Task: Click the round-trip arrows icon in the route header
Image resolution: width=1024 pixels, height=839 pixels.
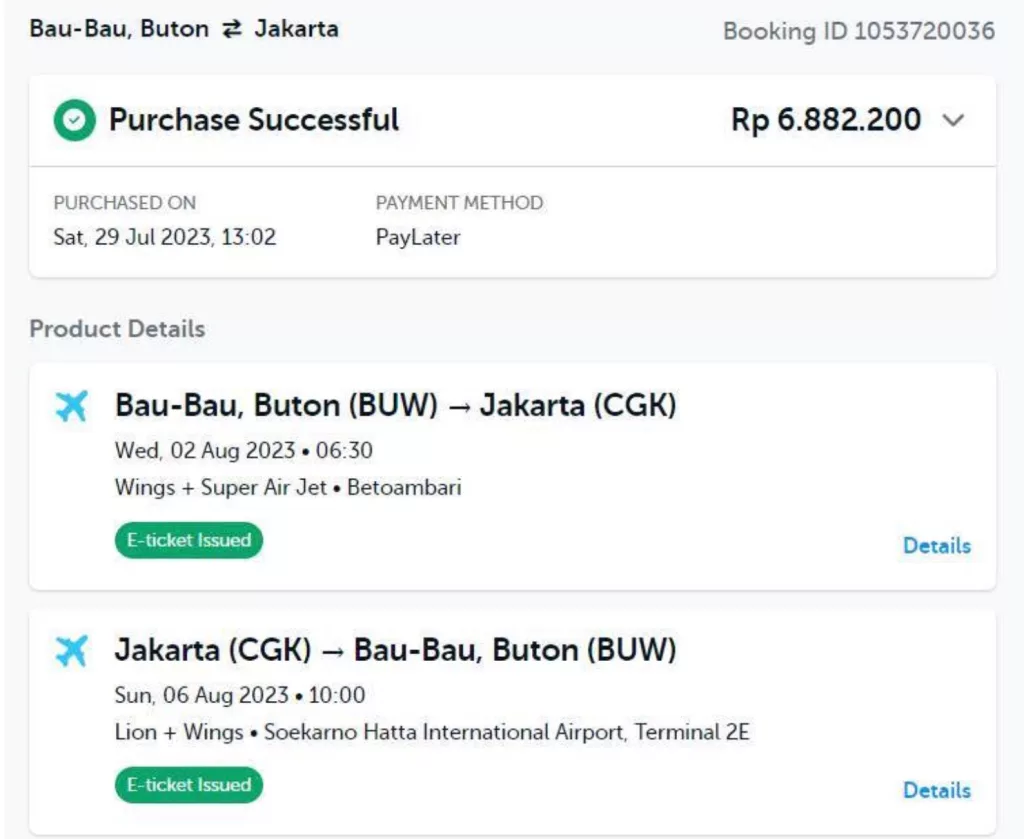Action: click(231, 29)
